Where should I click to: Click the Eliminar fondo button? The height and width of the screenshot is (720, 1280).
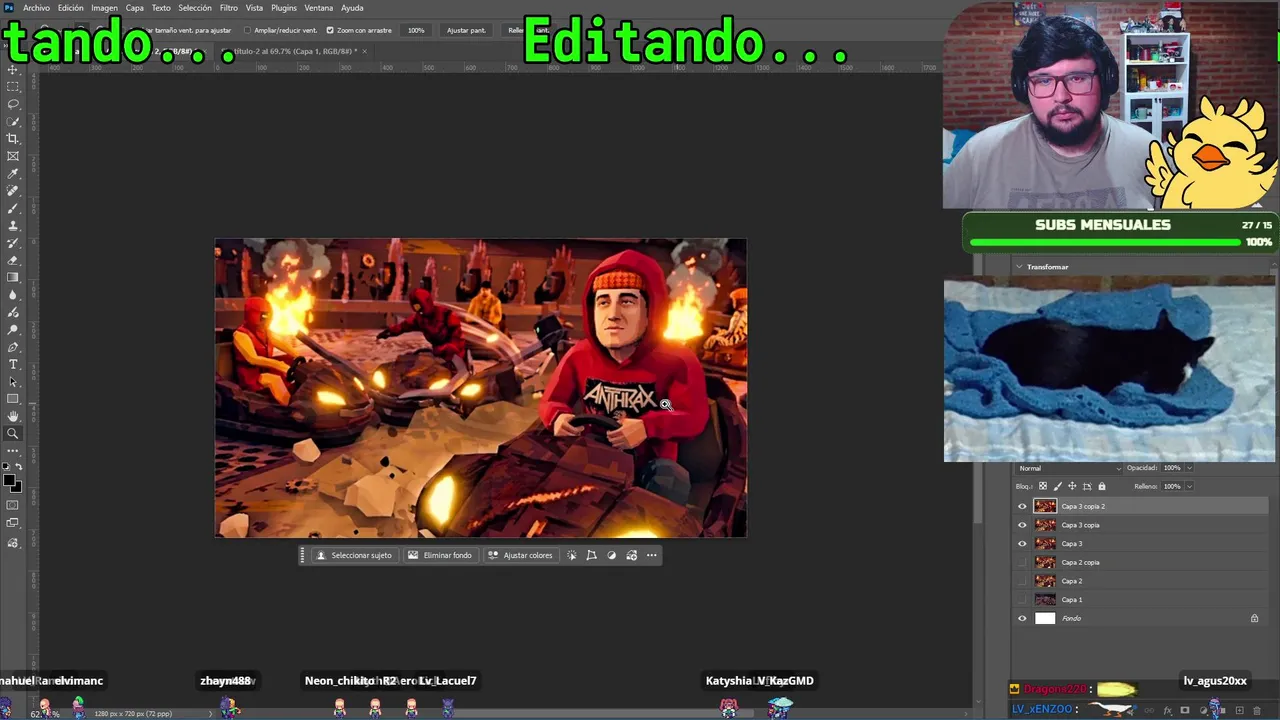(439, 555)
